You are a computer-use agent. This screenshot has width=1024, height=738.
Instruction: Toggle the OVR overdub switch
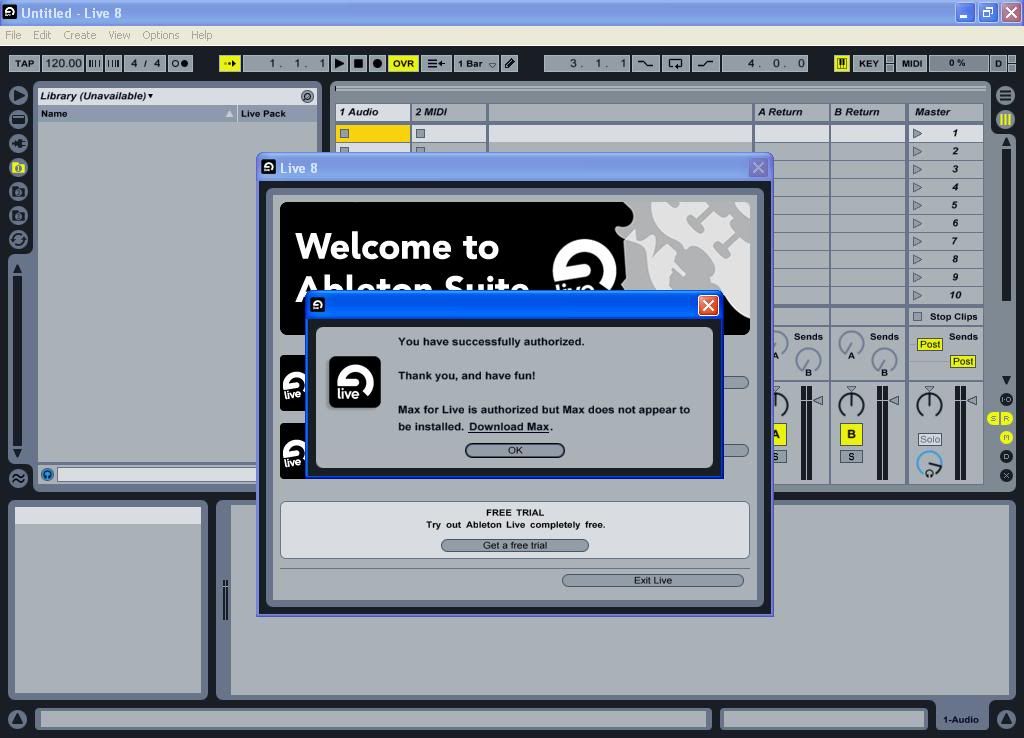(403, 63)
